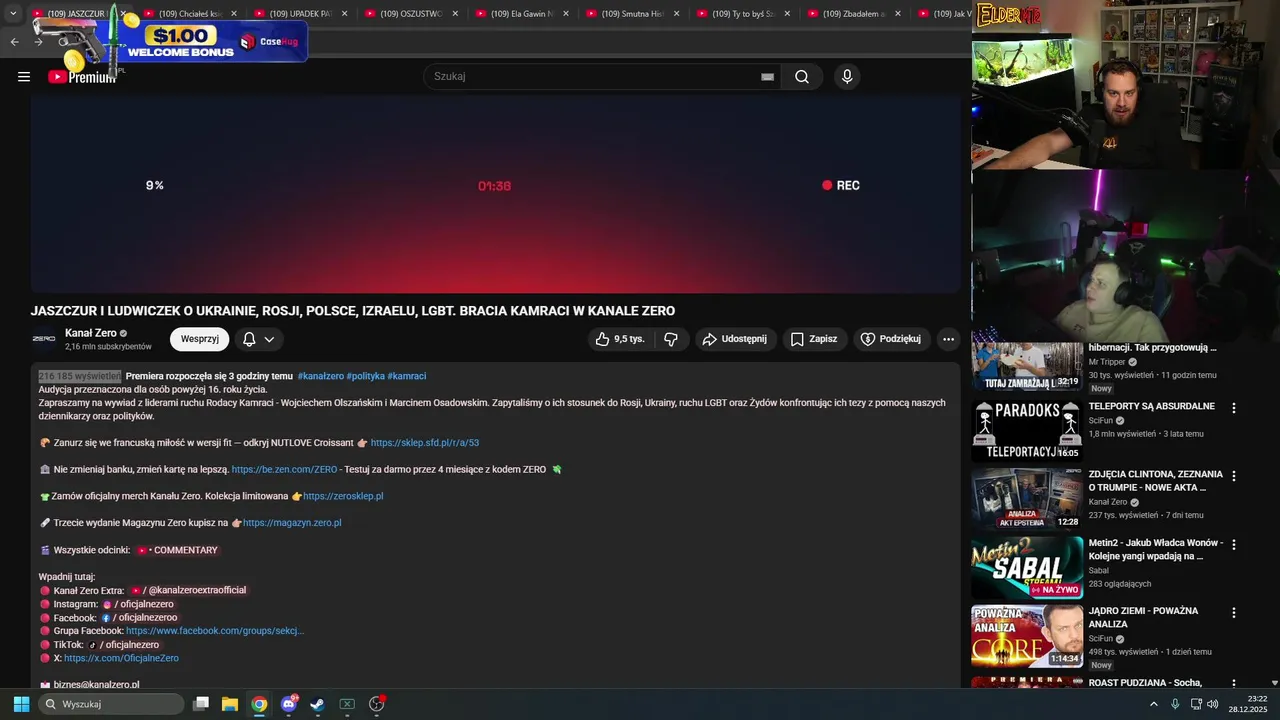Close the Chciałeś tab
Viewport: 1280px width, 720px height.
coord(234,14)
